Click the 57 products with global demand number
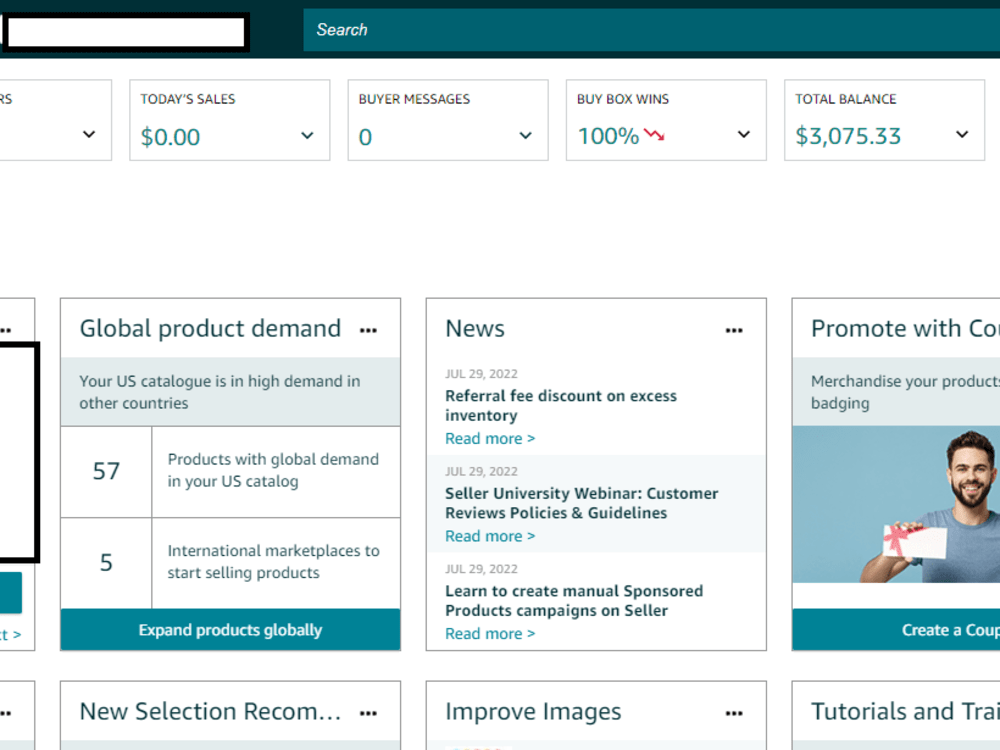1000x750 pixels. point(106,471)
